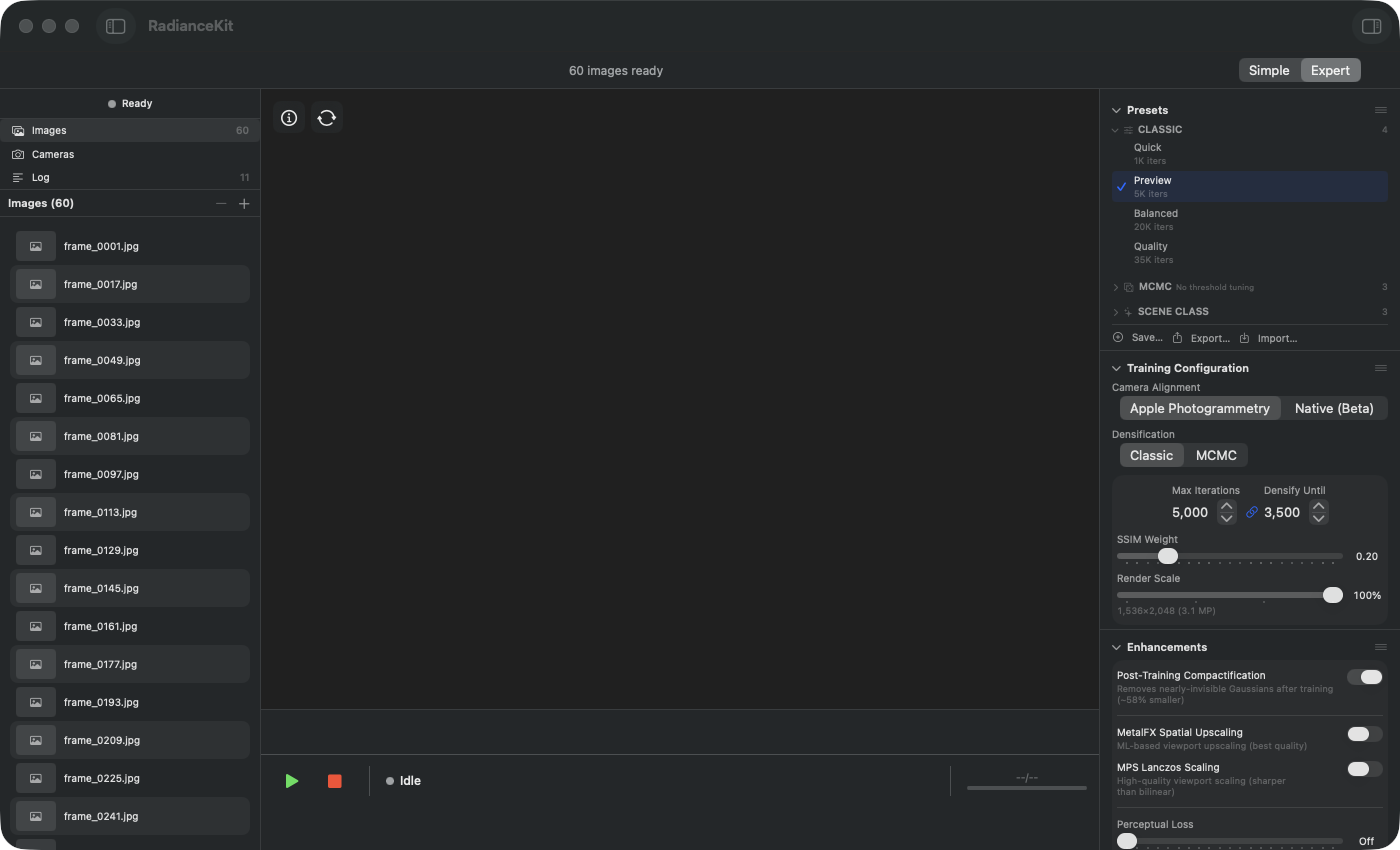Select the Quality 35K iters preset
This screenshot has width=1400, height=850.
[x=1250, y=252]
